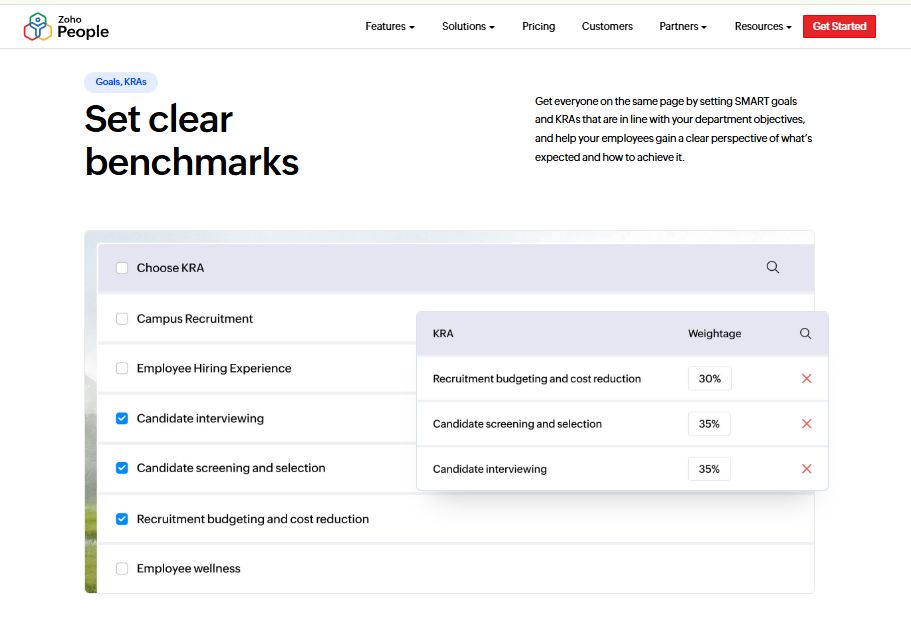Click the Employee Hiring Experience label
Screen dimensions: 911x618
click(x=214, y=368)
